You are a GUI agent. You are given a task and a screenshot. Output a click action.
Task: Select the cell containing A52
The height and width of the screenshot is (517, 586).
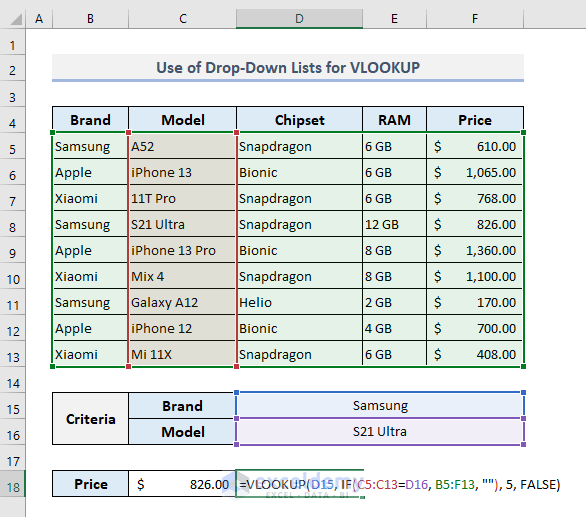(182, 146)
